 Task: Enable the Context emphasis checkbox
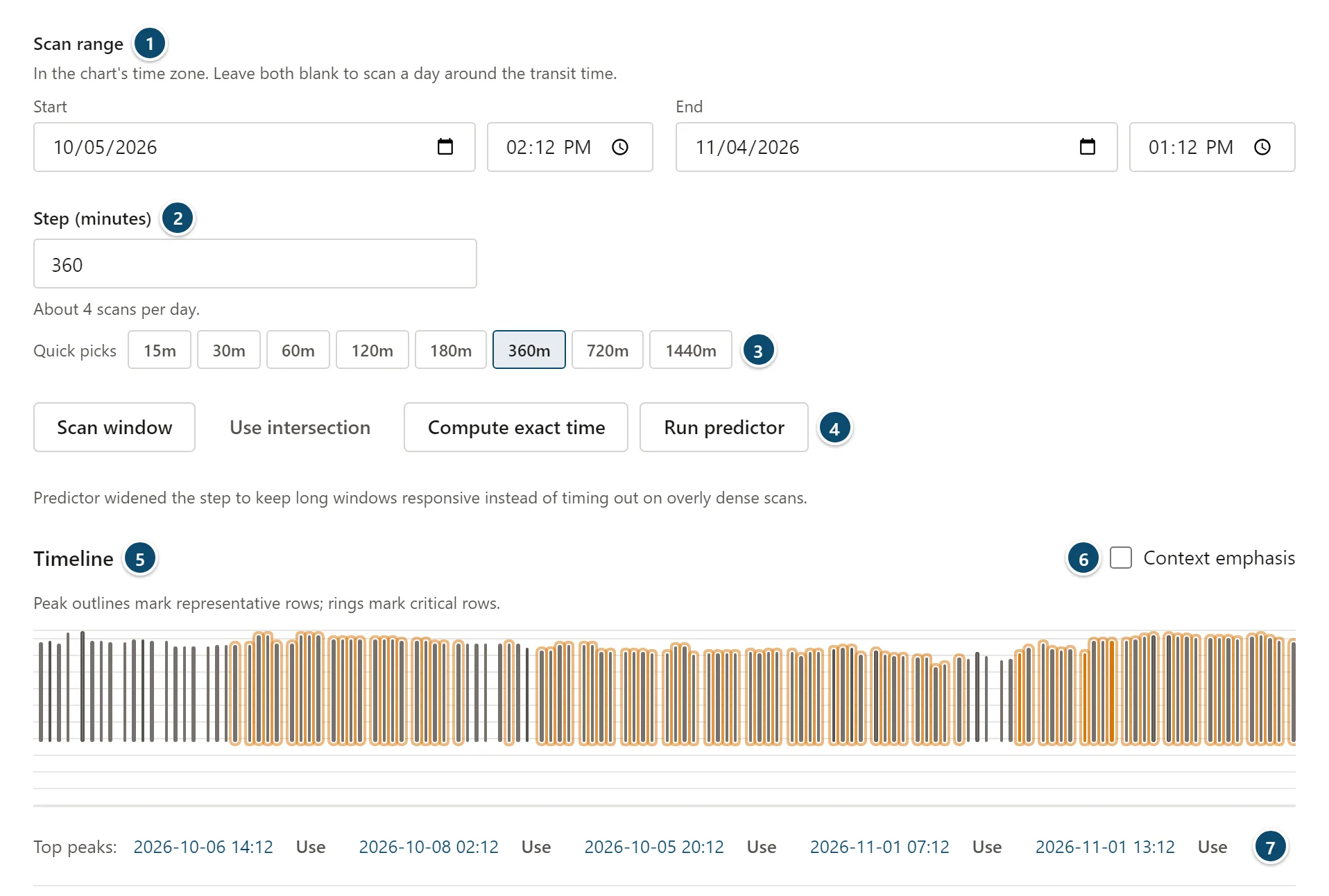[1121, 558]
